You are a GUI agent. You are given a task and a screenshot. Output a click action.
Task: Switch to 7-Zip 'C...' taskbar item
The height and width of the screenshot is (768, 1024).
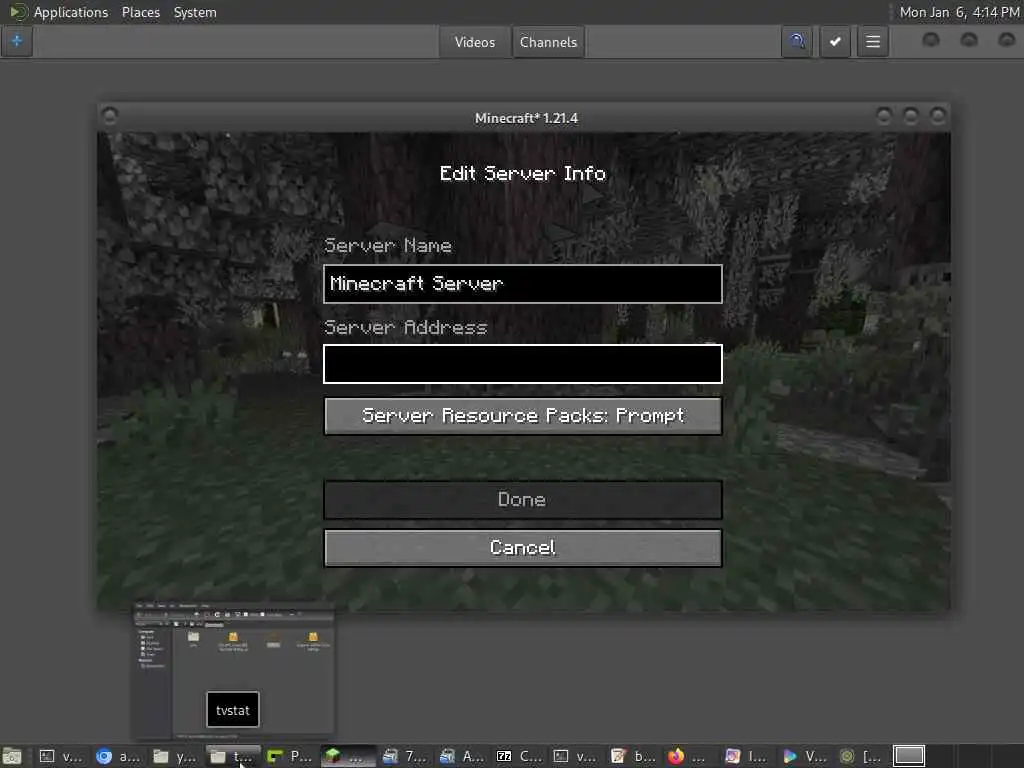point(519,756)
